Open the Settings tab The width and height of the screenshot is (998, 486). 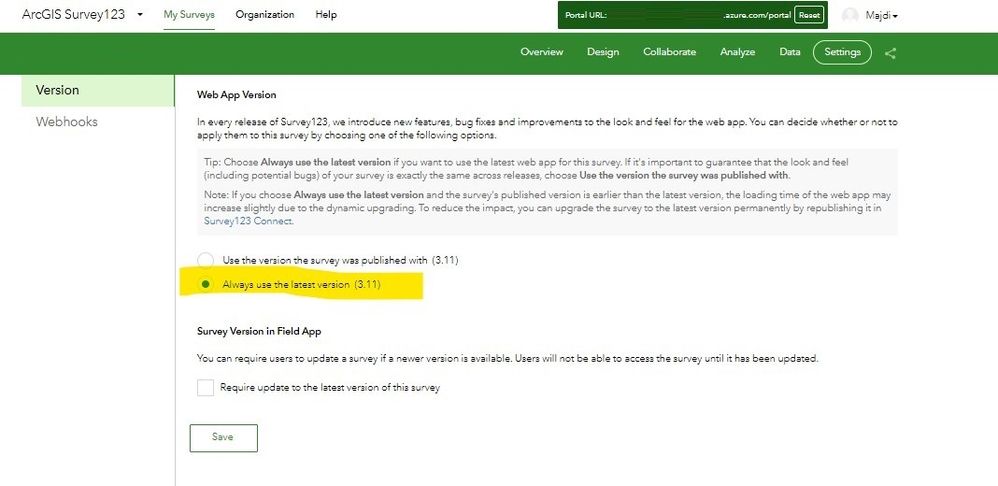(x=842, y=52)
